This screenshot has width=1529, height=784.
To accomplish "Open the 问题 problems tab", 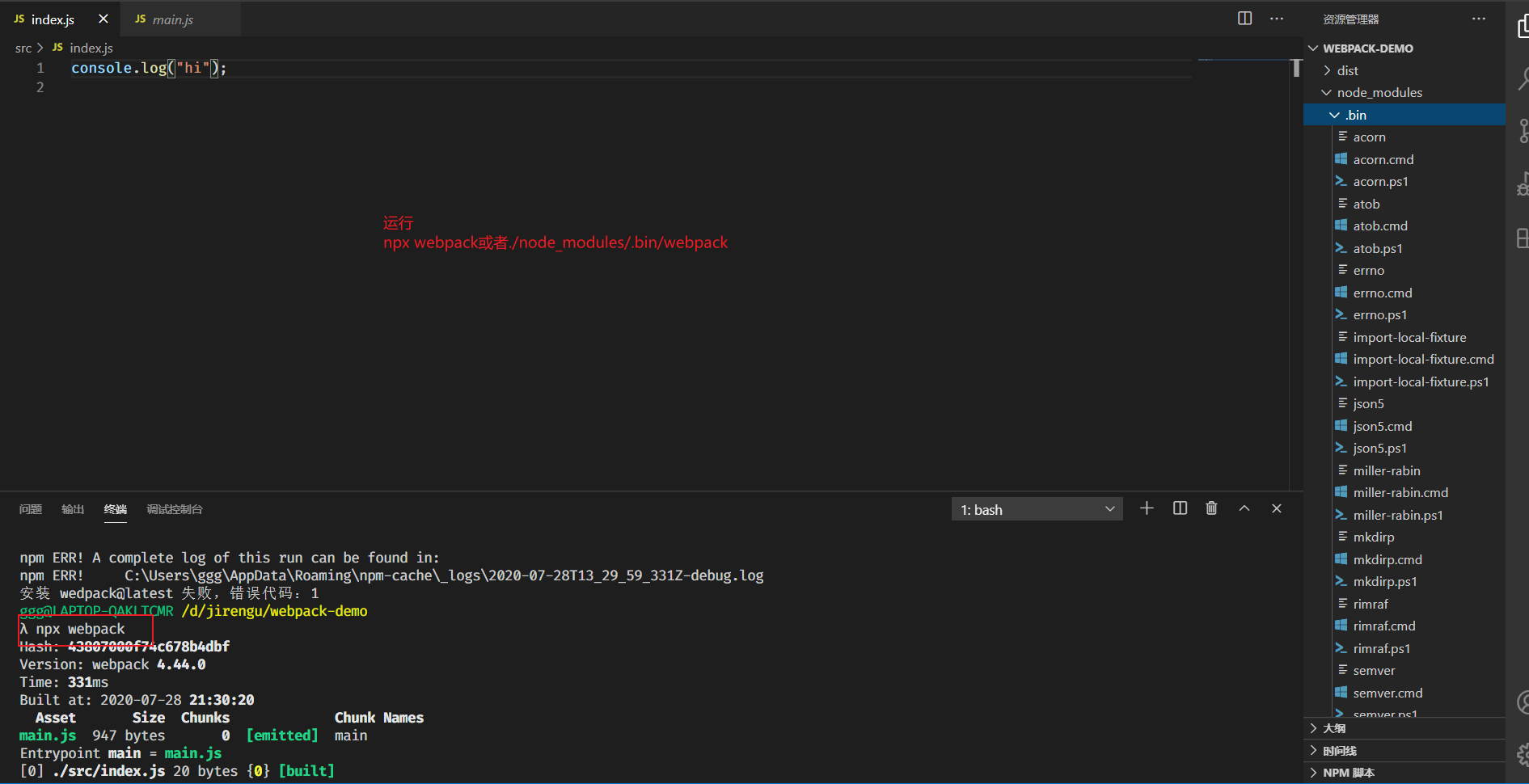I will click(31, 509).
